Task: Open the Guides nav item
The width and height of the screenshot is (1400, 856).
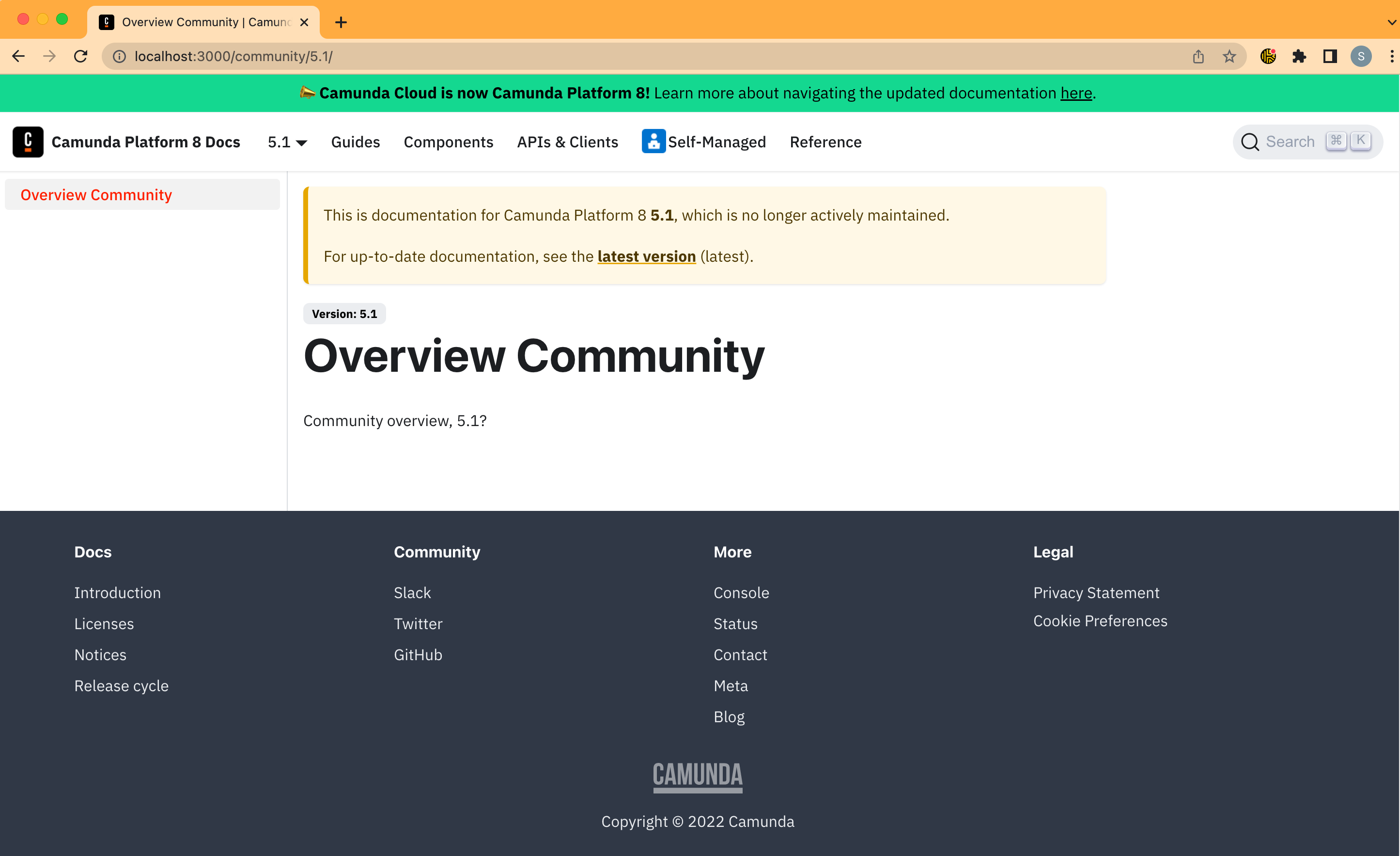Action: pos(355,142)
